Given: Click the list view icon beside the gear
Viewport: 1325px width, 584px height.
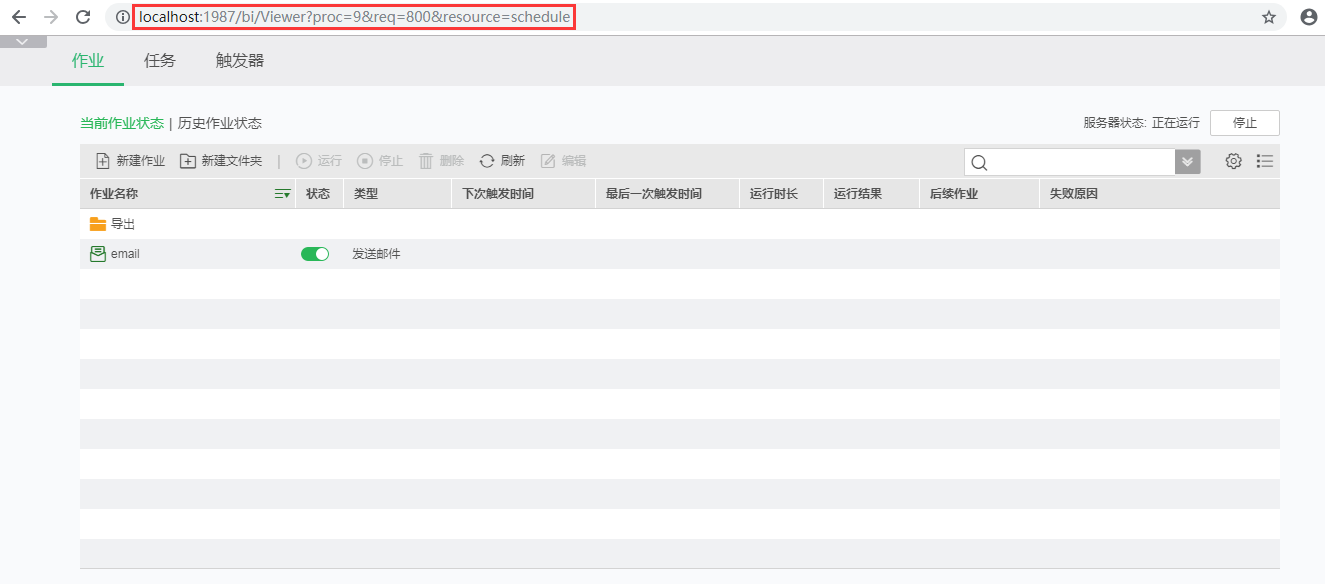Looking at the screenshot, I should point(1265,160).
